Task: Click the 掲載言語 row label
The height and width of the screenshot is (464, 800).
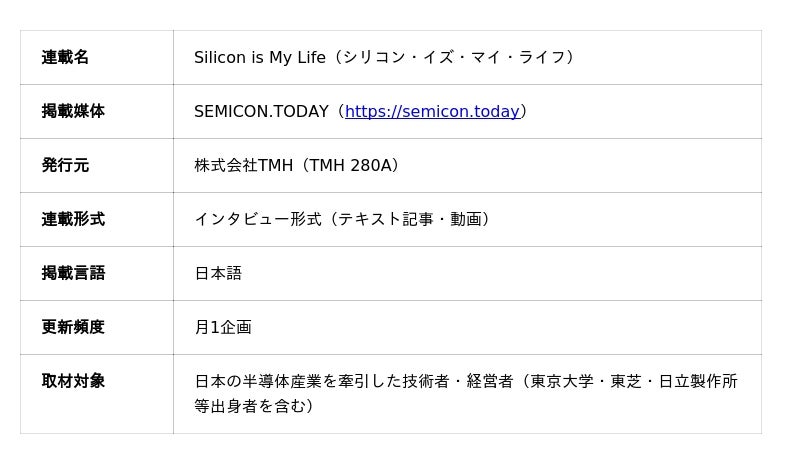Action: (73, 274)
